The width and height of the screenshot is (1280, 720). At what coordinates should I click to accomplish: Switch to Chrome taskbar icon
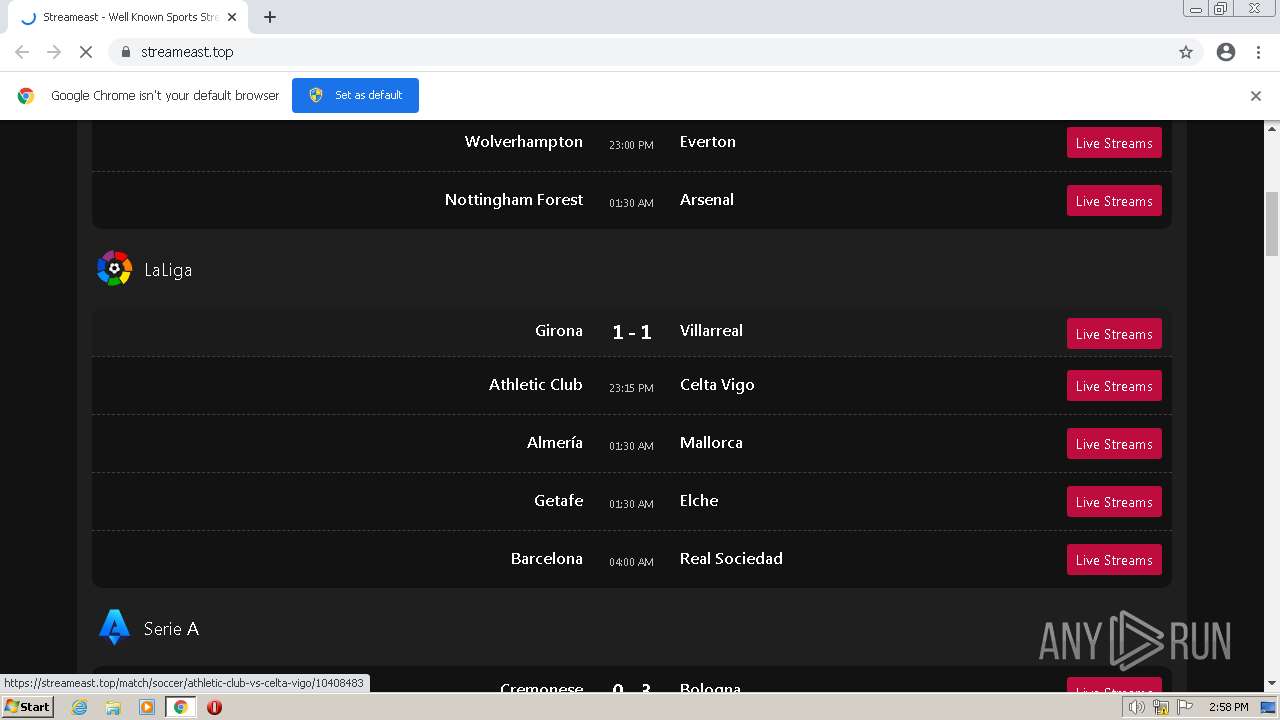coord(181,707)
